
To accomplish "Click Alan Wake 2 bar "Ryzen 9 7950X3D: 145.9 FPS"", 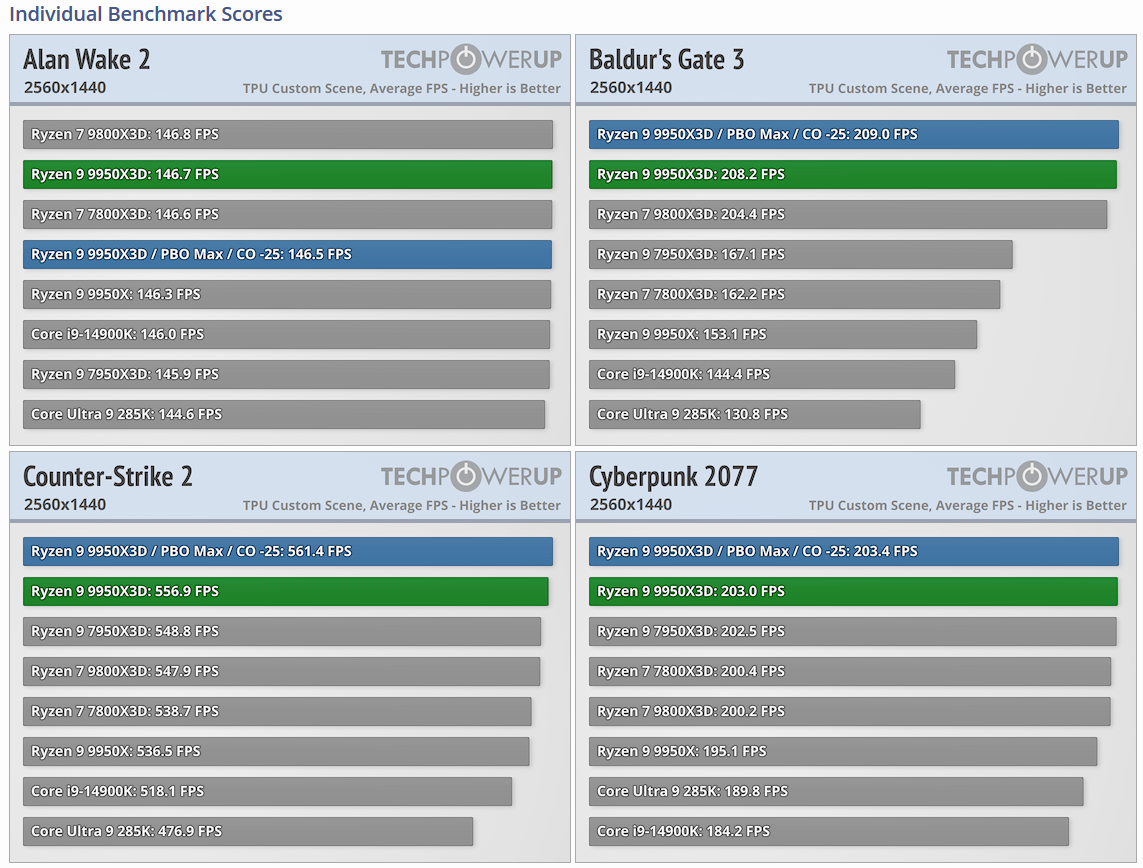I will tap(286, 375).
